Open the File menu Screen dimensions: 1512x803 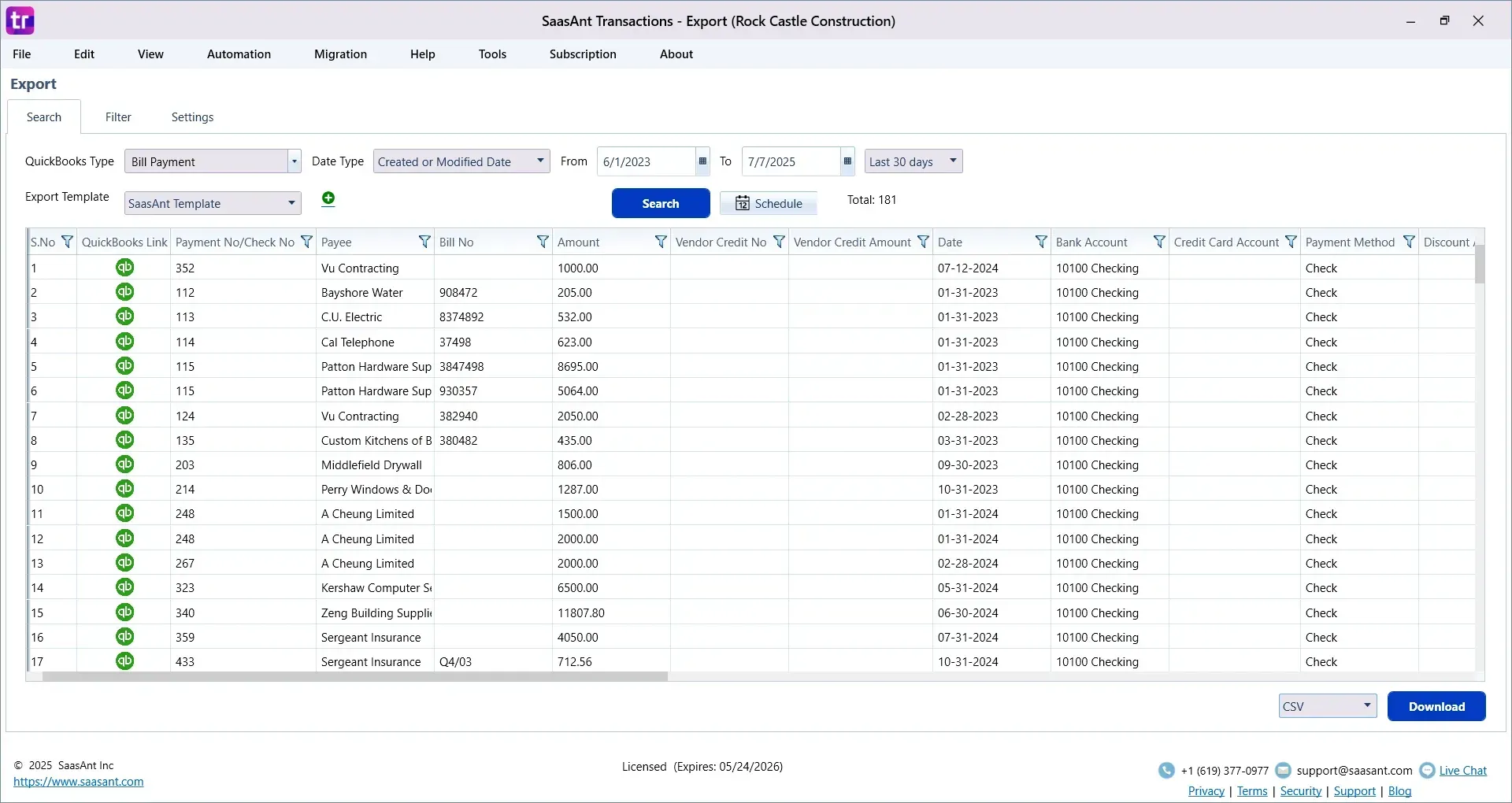[22, 54]
